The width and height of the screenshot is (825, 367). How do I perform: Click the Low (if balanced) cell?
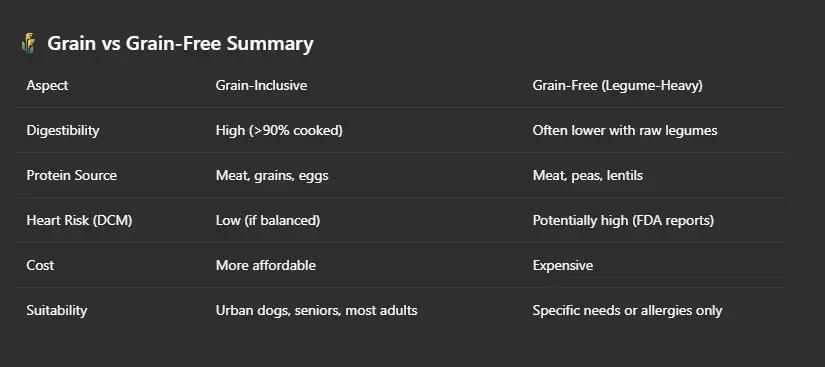coord(268,220)
